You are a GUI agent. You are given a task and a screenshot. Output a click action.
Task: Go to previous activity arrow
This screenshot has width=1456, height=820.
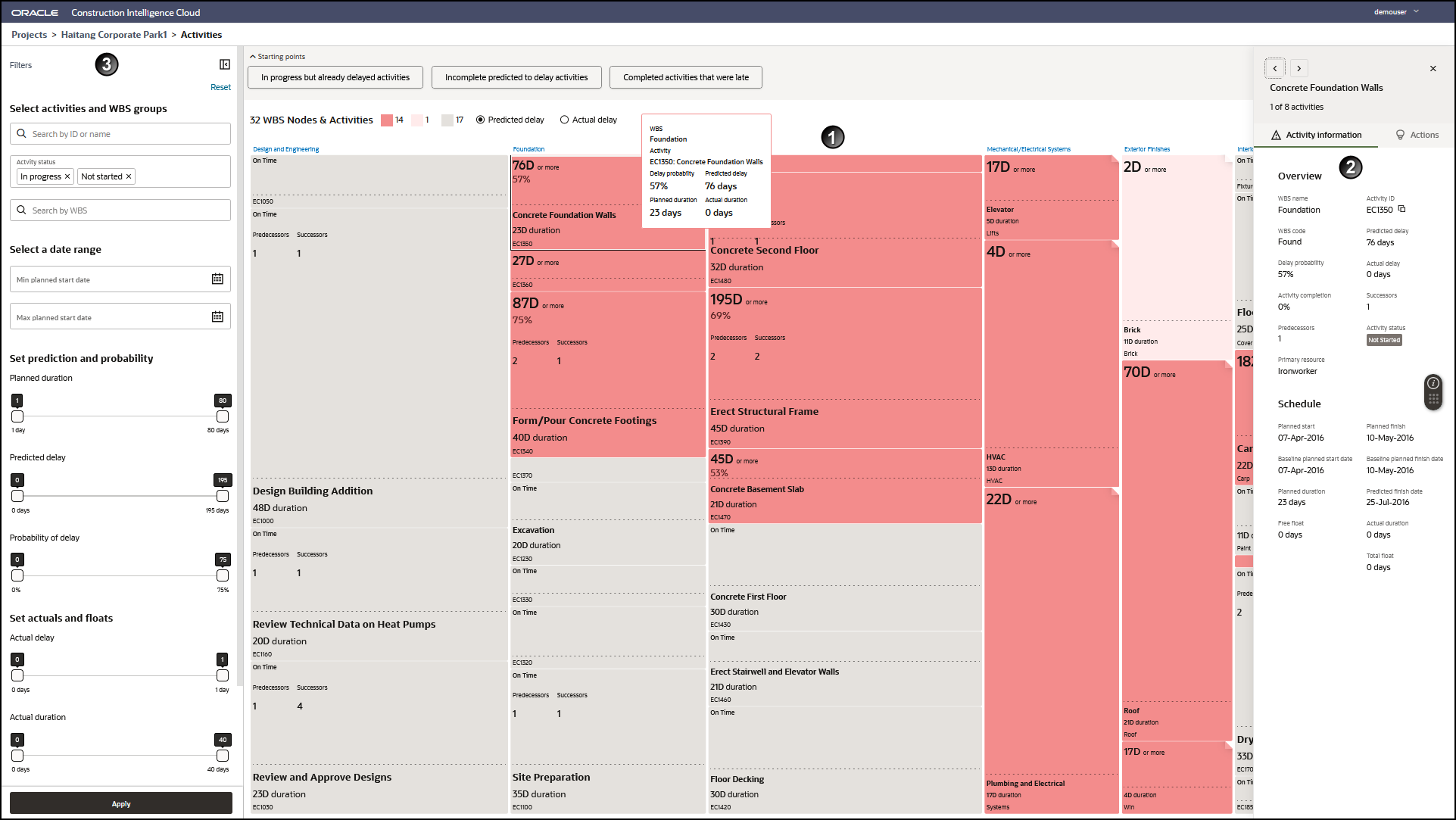[x=1275, y=68]
